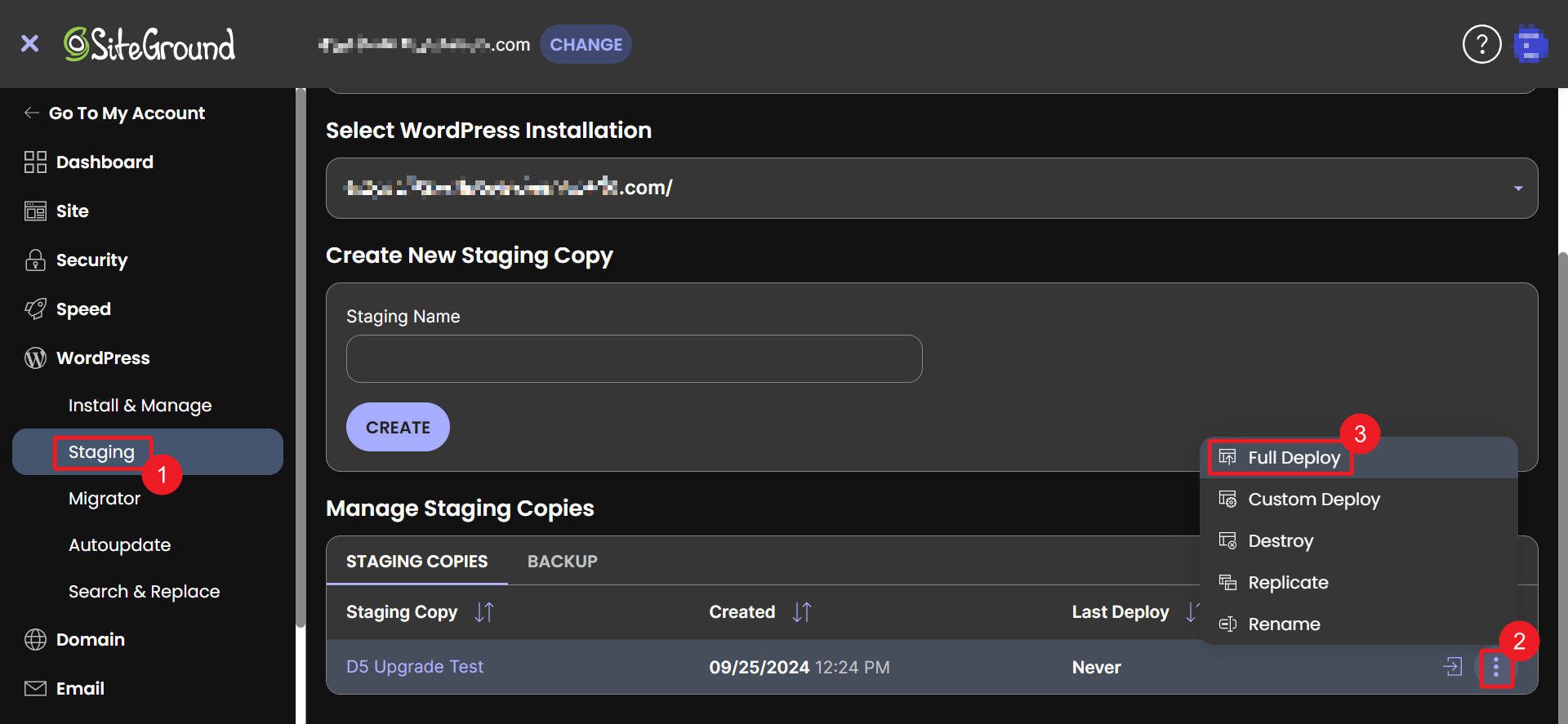The width and height of the screenshot is (1568, 724).
Task: Switch to the BACKUP tab
Action: 562,562
